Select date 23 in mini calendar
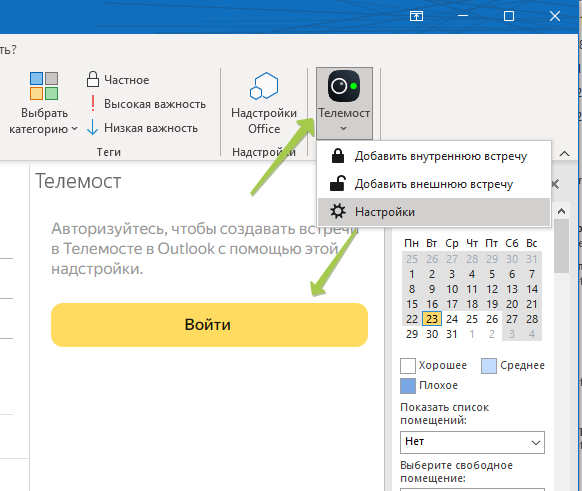Image resolution: width=582 pixels, height=491 pixels. (432, 319)
